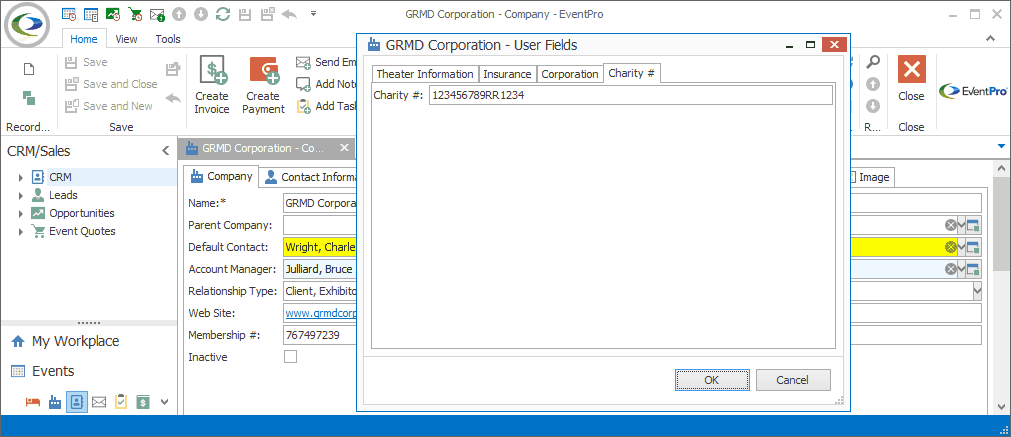Expand more navigation module options chevron
The width and height of the screenshot is (1011, 437).
(164, 402)
